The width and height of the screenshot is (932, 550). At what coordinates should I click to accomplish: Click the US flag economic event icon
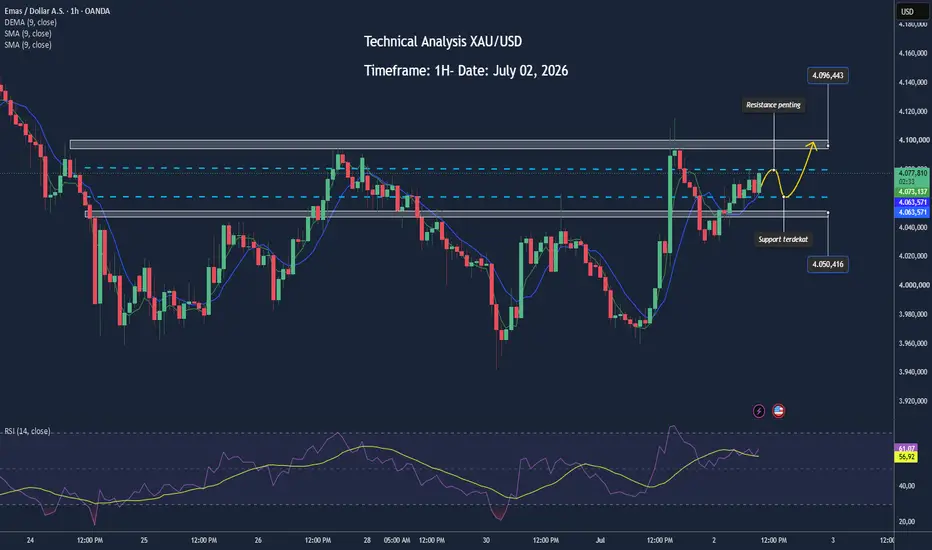[779, 411]
